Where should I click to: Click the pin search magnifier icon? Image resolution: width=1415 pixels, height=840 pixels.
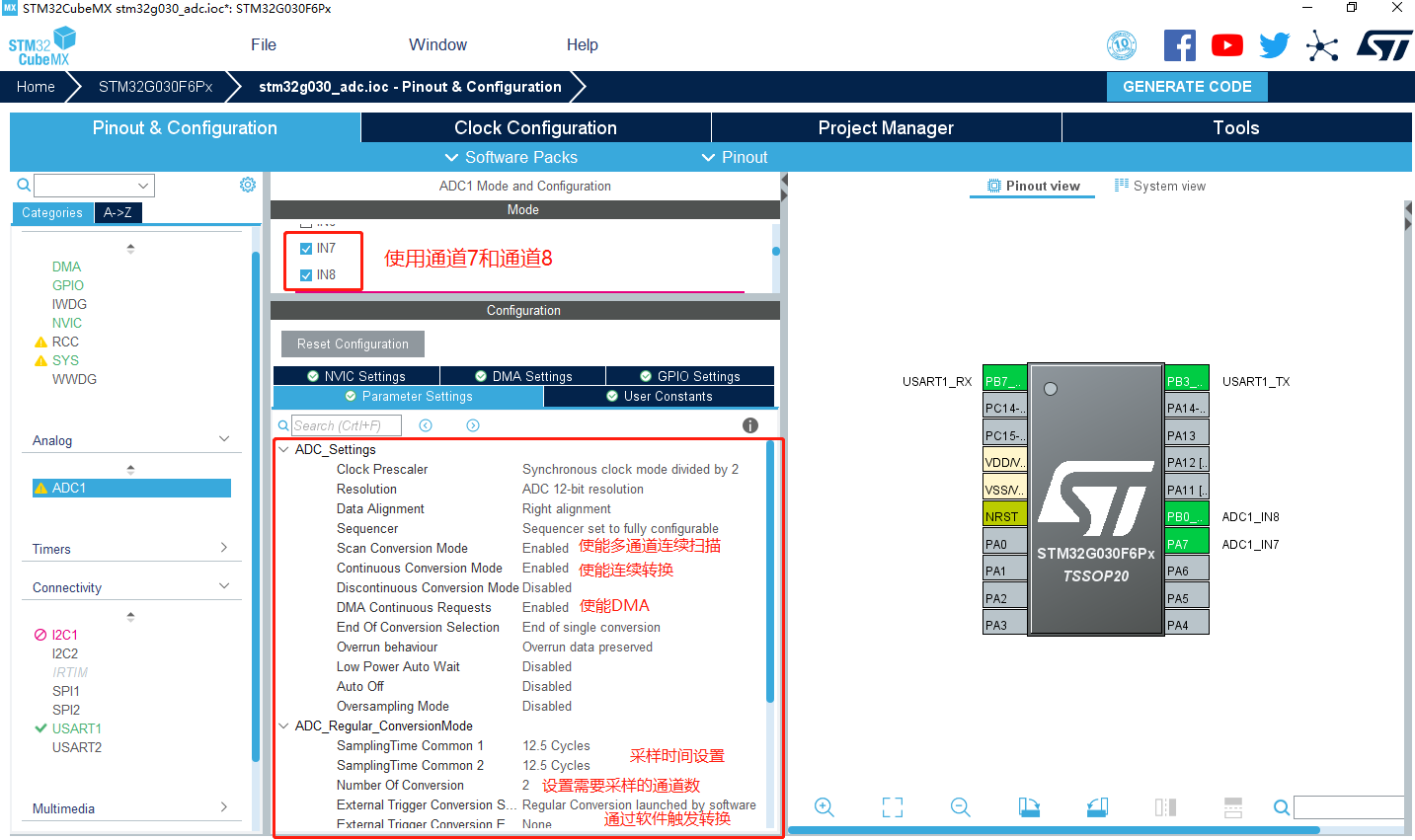pos(1282,807)
